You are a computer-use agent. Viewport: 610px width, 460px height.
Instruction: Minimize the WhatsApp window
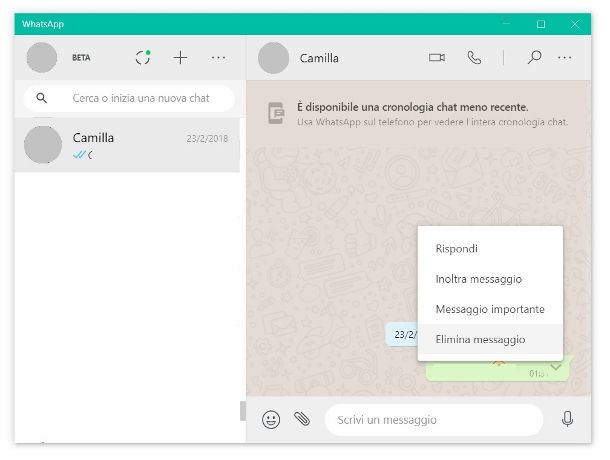click(506, 24)
